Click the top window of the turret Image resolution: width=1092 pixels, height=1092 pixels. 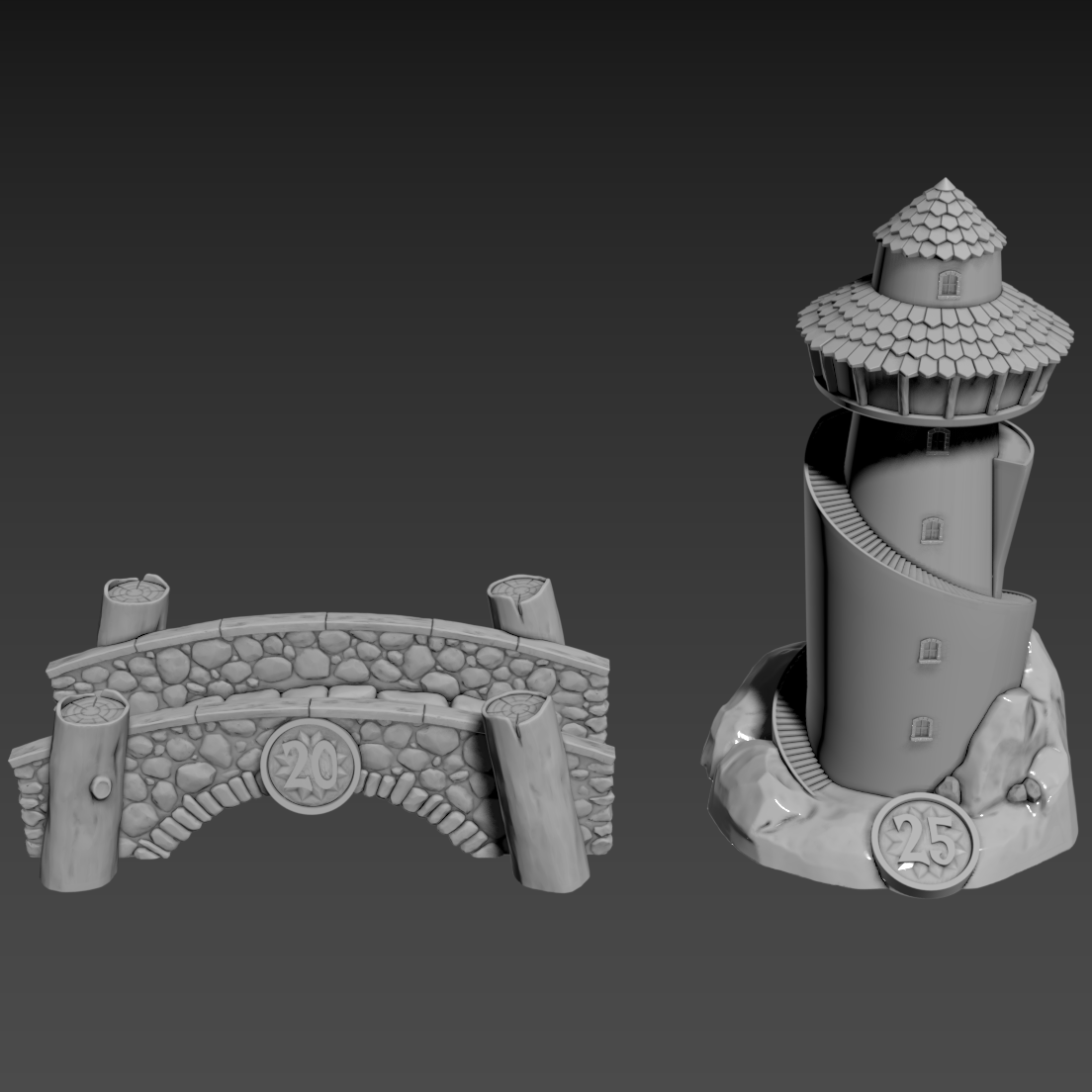pyautogui.click(x=948, y=285)
